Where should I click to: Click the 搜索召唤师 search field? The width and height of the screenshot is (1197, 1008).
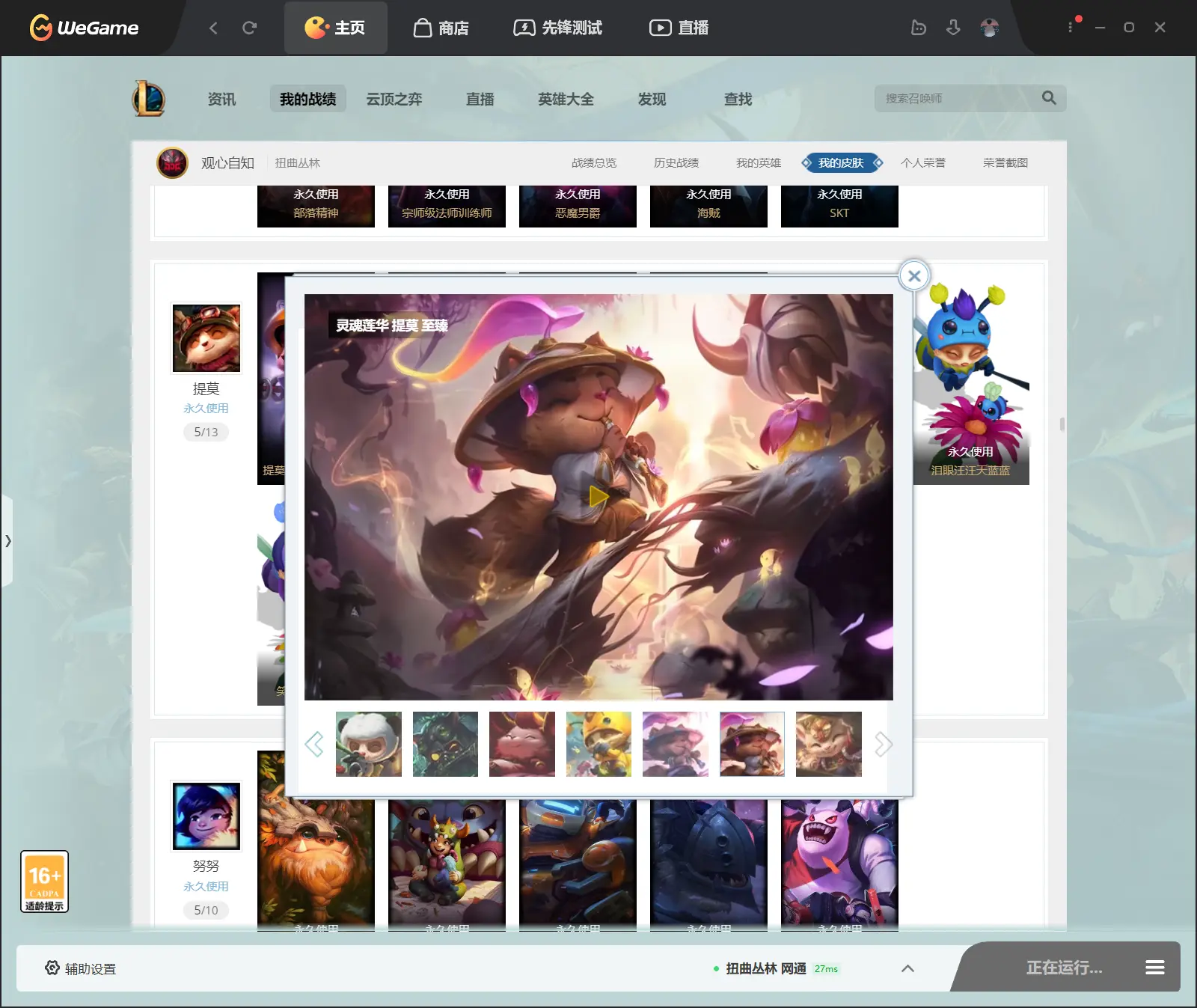pyautogui.click(x=958, y=98)
